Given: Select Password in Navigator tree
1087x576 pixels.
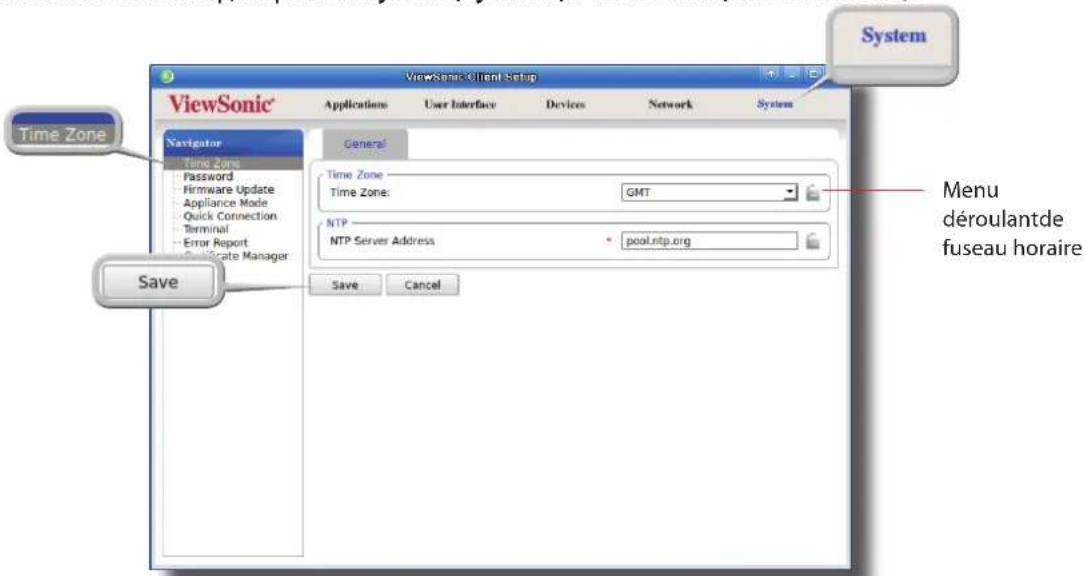Looking at the screenshot, I should tap(208, 177).
